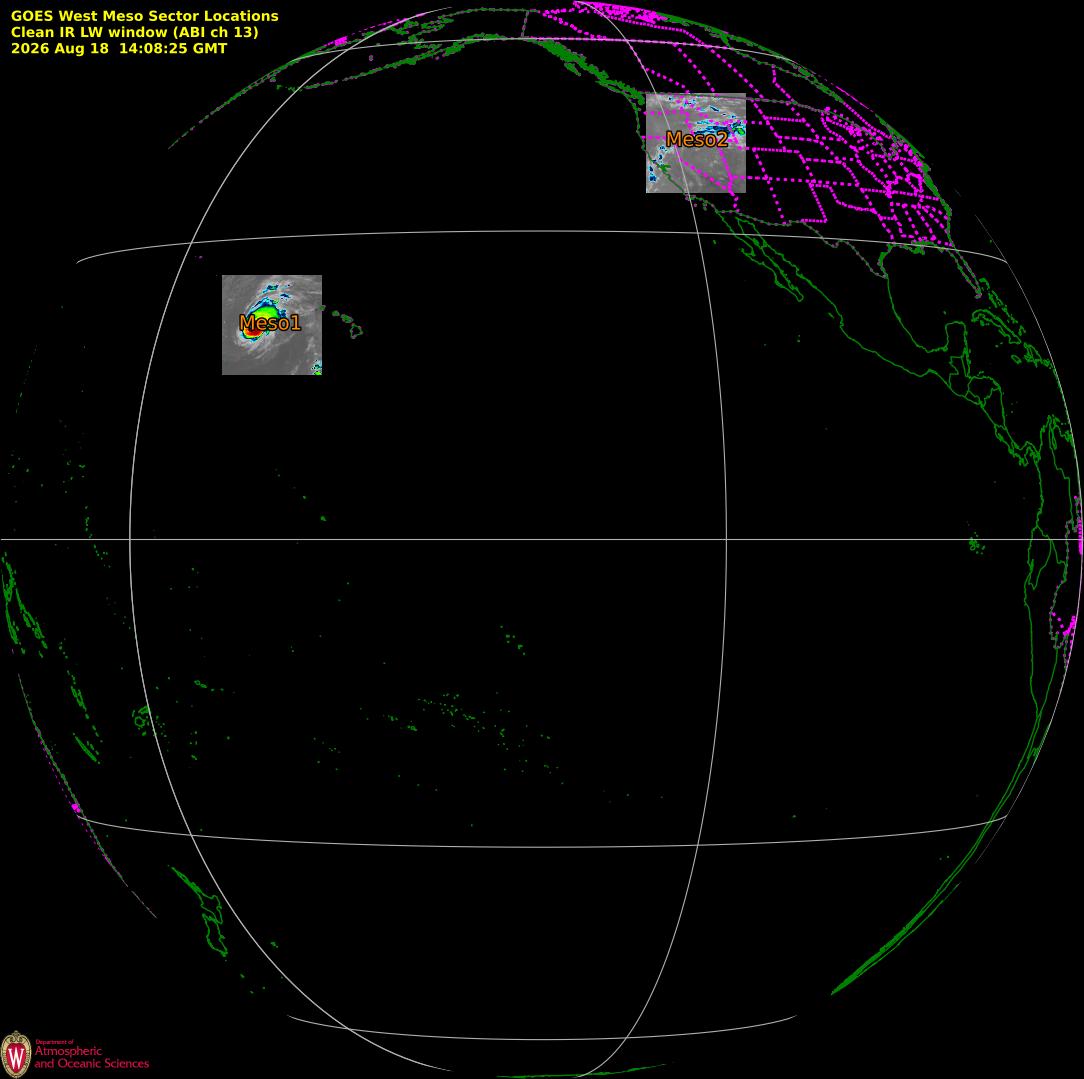Image resolution: width=1084 pixels, height=1079 pixels.
Task: Click the Fiji islands outline
Action: pyautogui.click(x=143, y=719)
